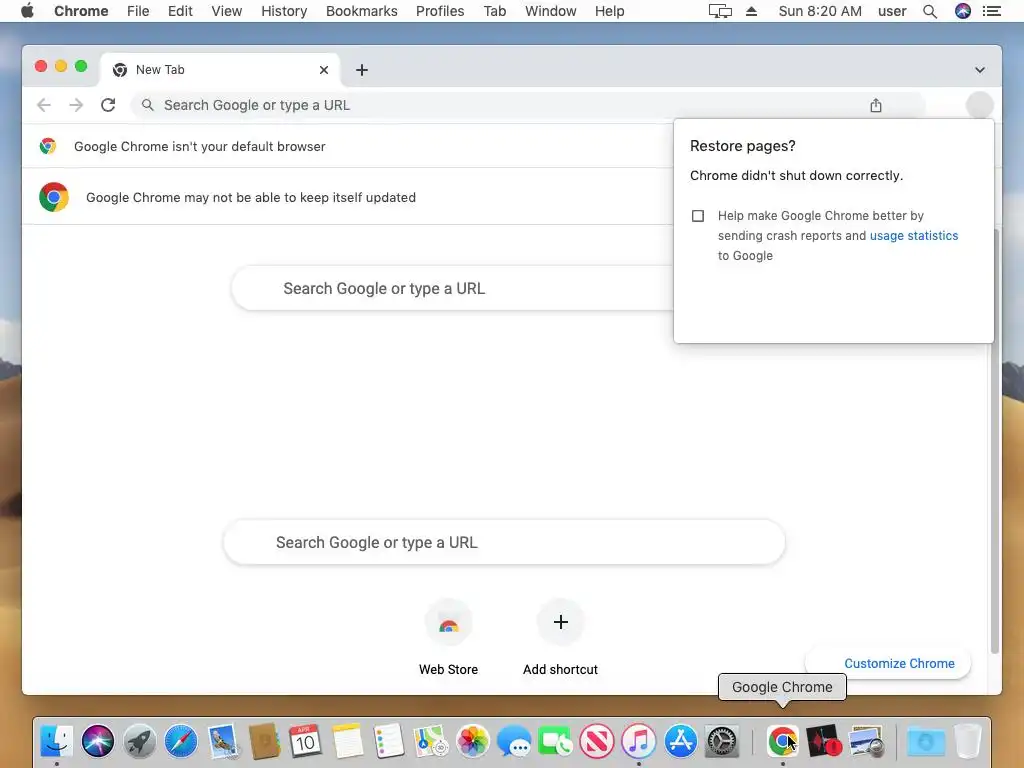
Task: Click the screen mirroring display icon
Action: coord(720,11)
